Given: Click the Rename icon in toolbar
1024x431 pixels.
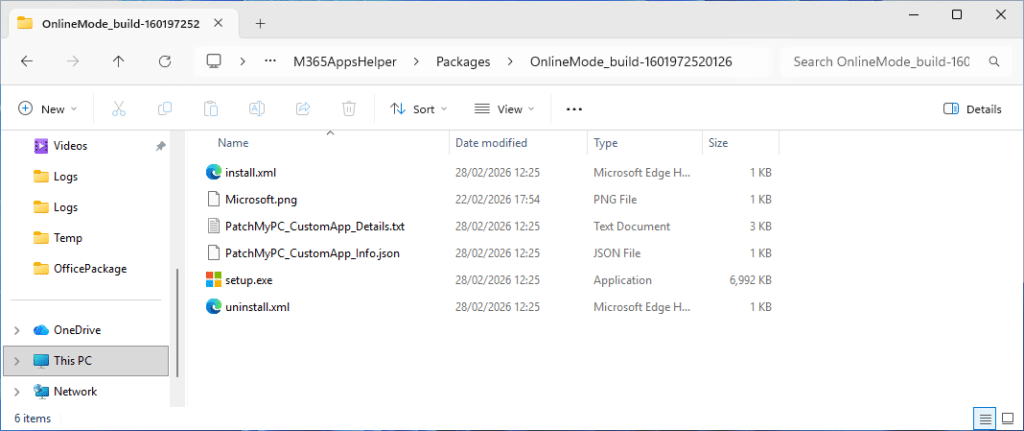Looking at the screenshot, I should coord(257,109).
